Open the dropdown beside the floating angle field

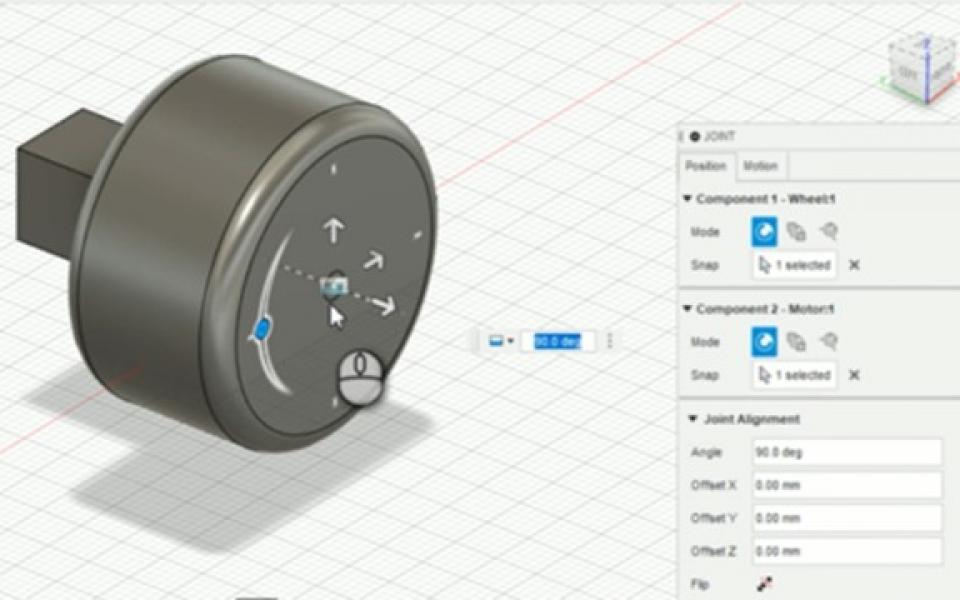(x=500, y=341)
